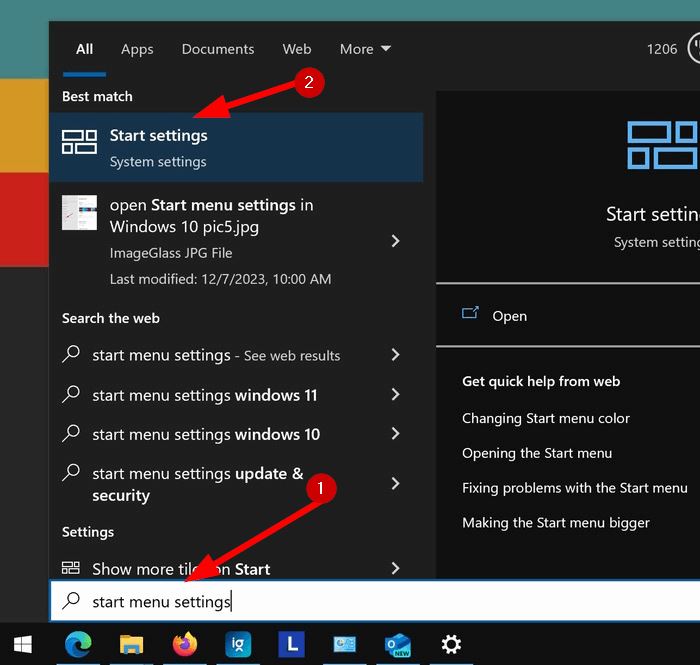The height and width of the screenshot is (665, 700).
Task: Click search icon beside 'See web results'
Action: pyautogui.click(x=71, y=354)
